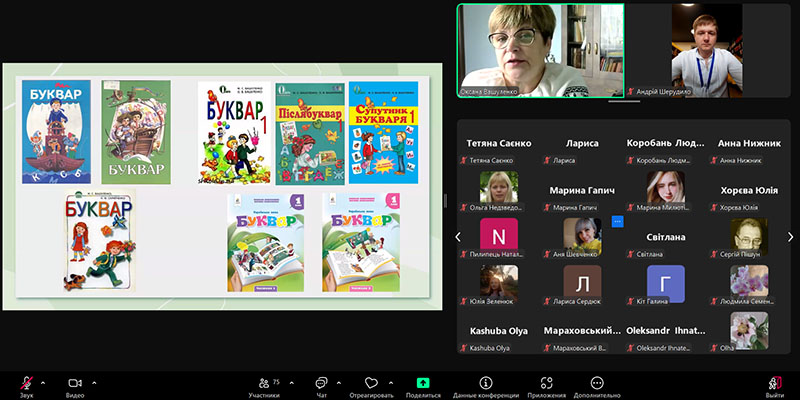Open video options arrow next to Видео
800x400 pixels.
tap(94, 383)
